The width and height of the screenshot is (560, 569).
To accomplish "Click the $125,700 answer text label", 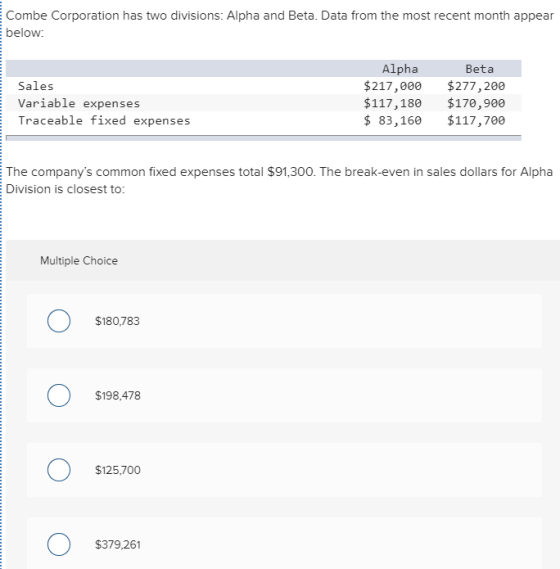I will coord(118,470).
